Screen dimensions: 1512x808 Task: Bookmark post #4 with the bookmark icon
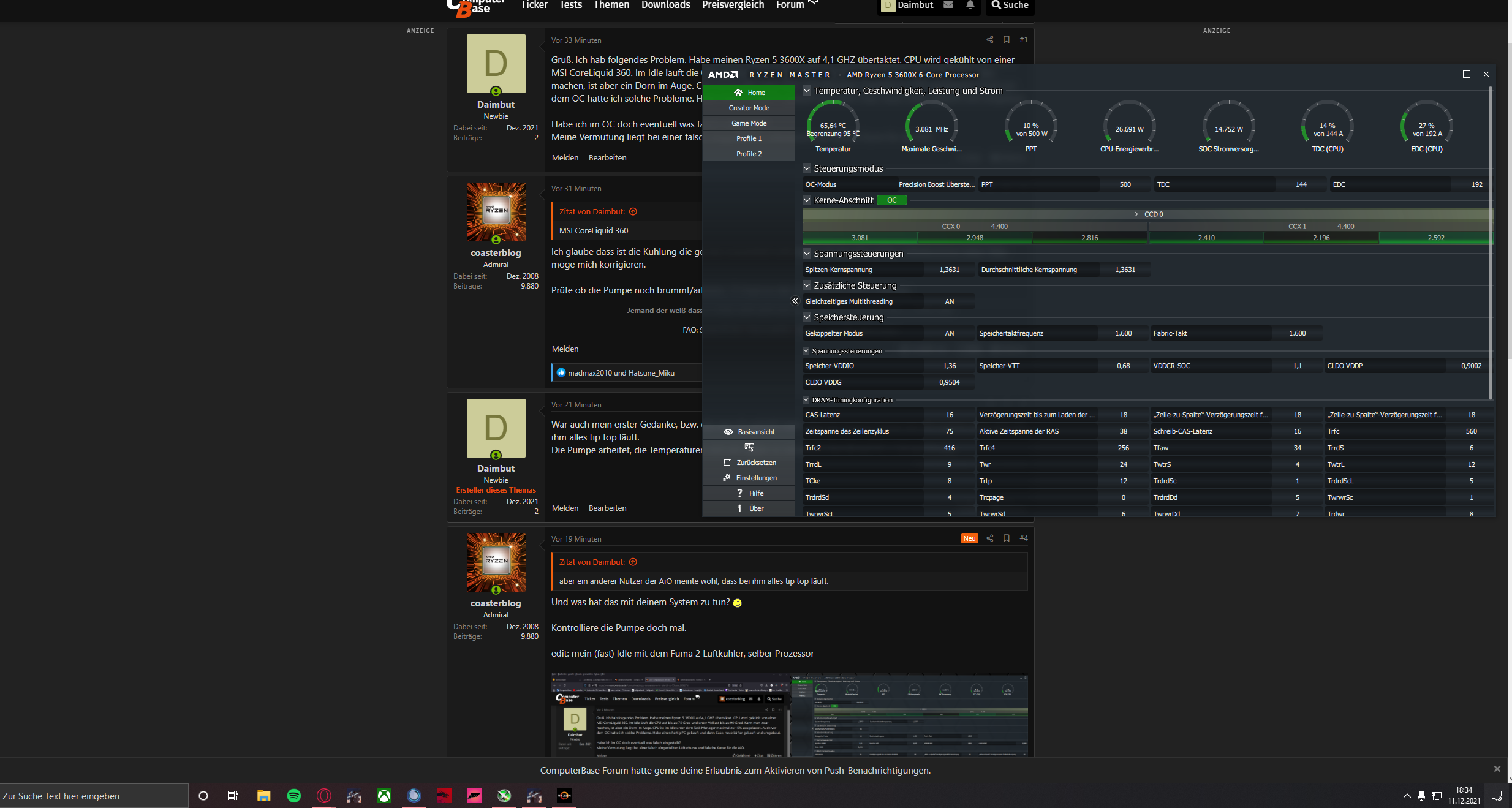[x=1007, y=538]
